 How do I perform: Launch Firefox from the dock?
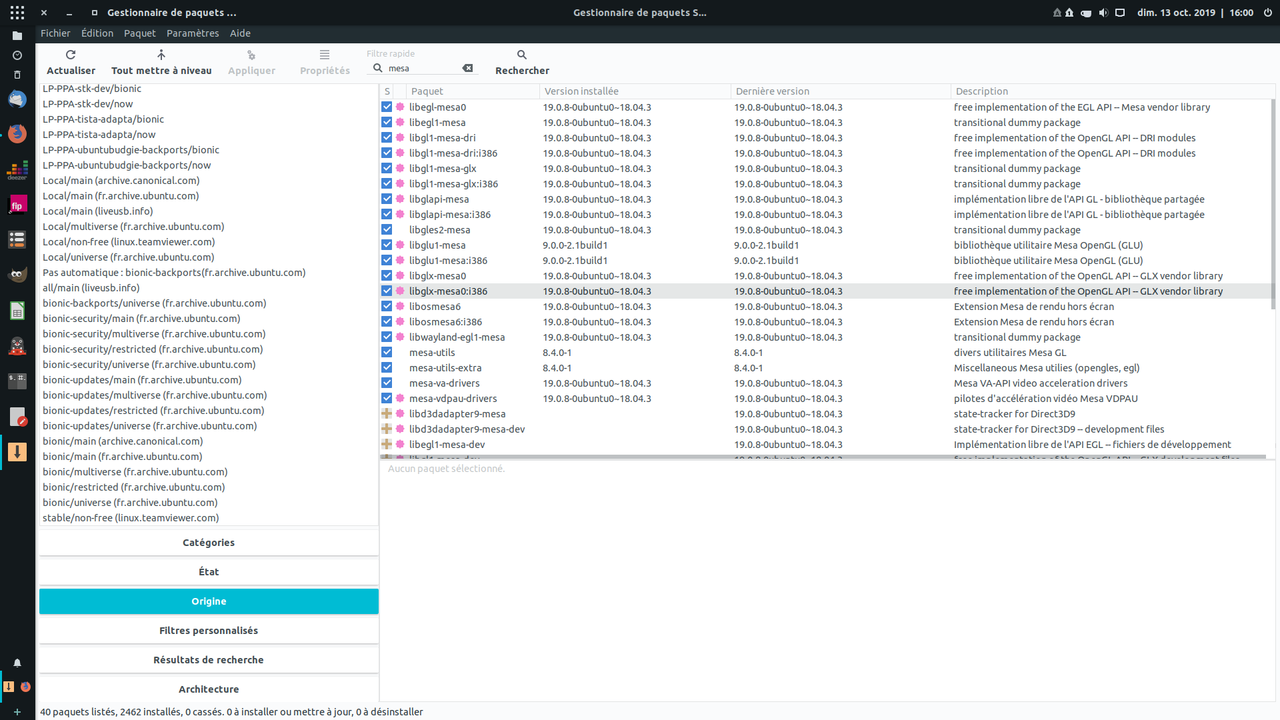(17, 134)
